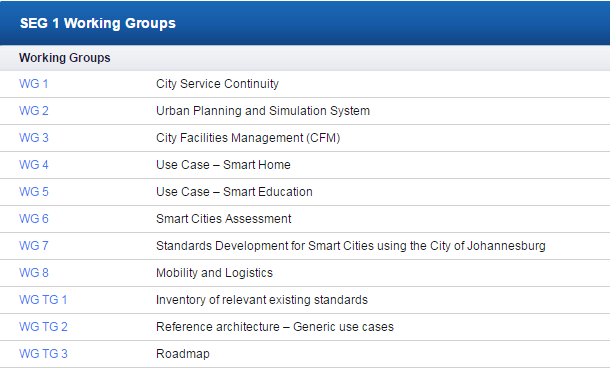Image resolution: width=610 pixels, height=368 pixels.
Task: Click the Working Groups column heading
Action: pyautogui.click(x=65, y=58)
